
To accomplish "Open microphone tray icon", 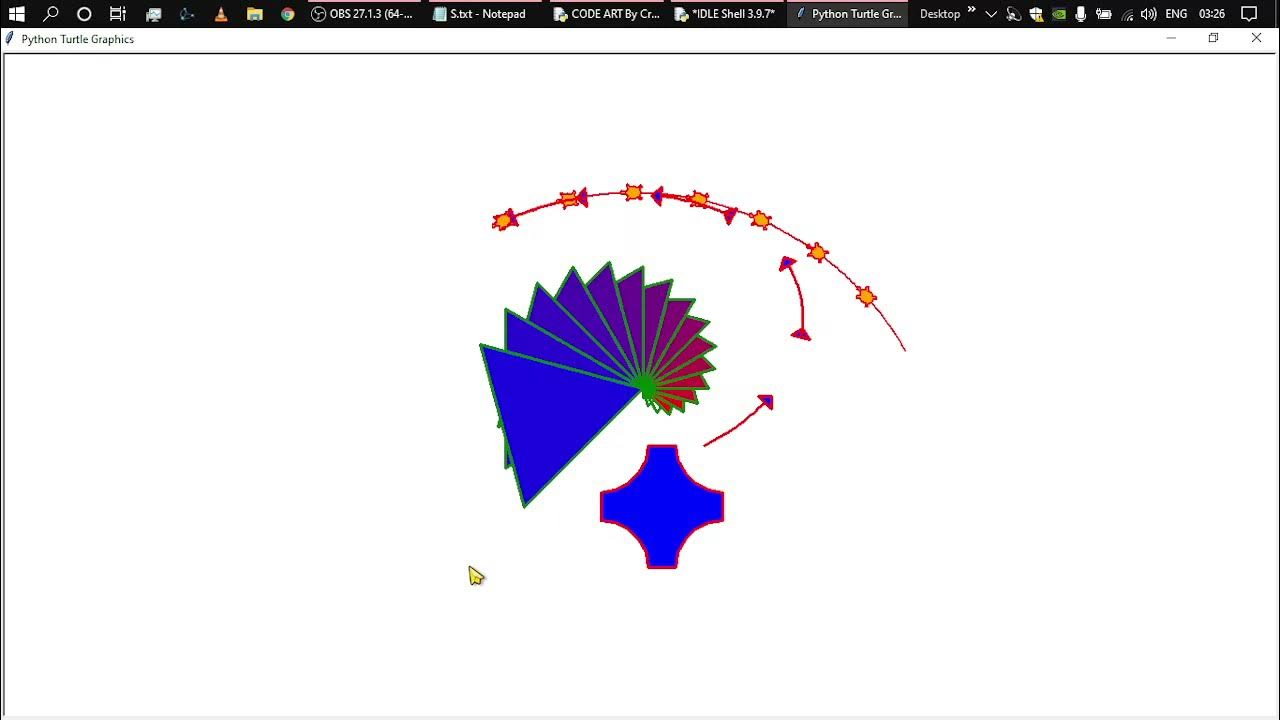I will pyautogui.click(x=1081, y=14).
